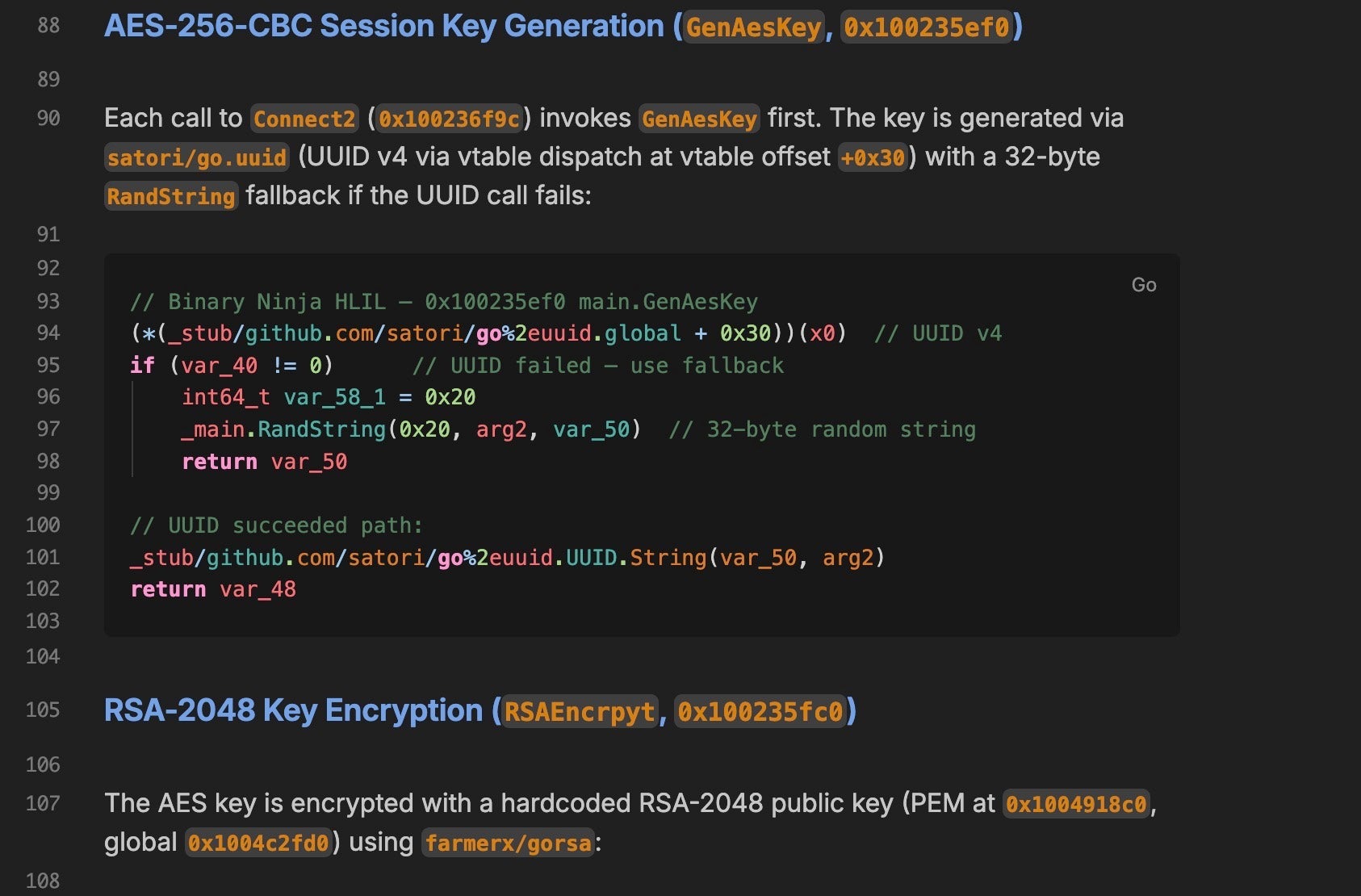The image size is (1361, 896).
Task: Click the "UUID succeeded path" comment
Action: pos(276,525)
